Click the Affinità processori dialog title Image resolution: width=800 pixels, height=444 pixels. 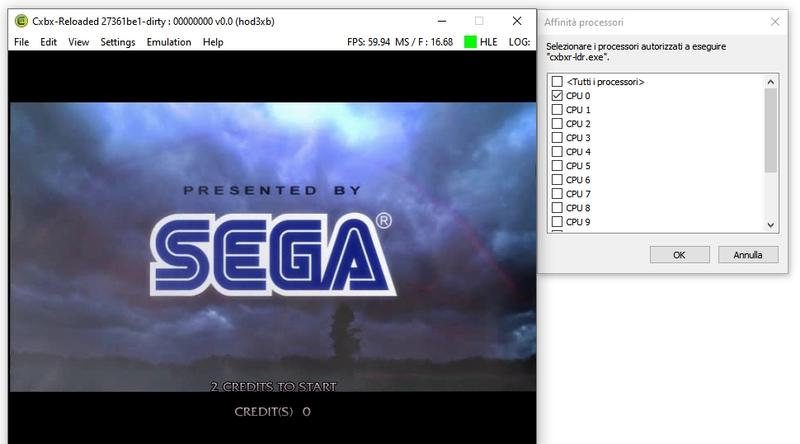coord(584,22)
